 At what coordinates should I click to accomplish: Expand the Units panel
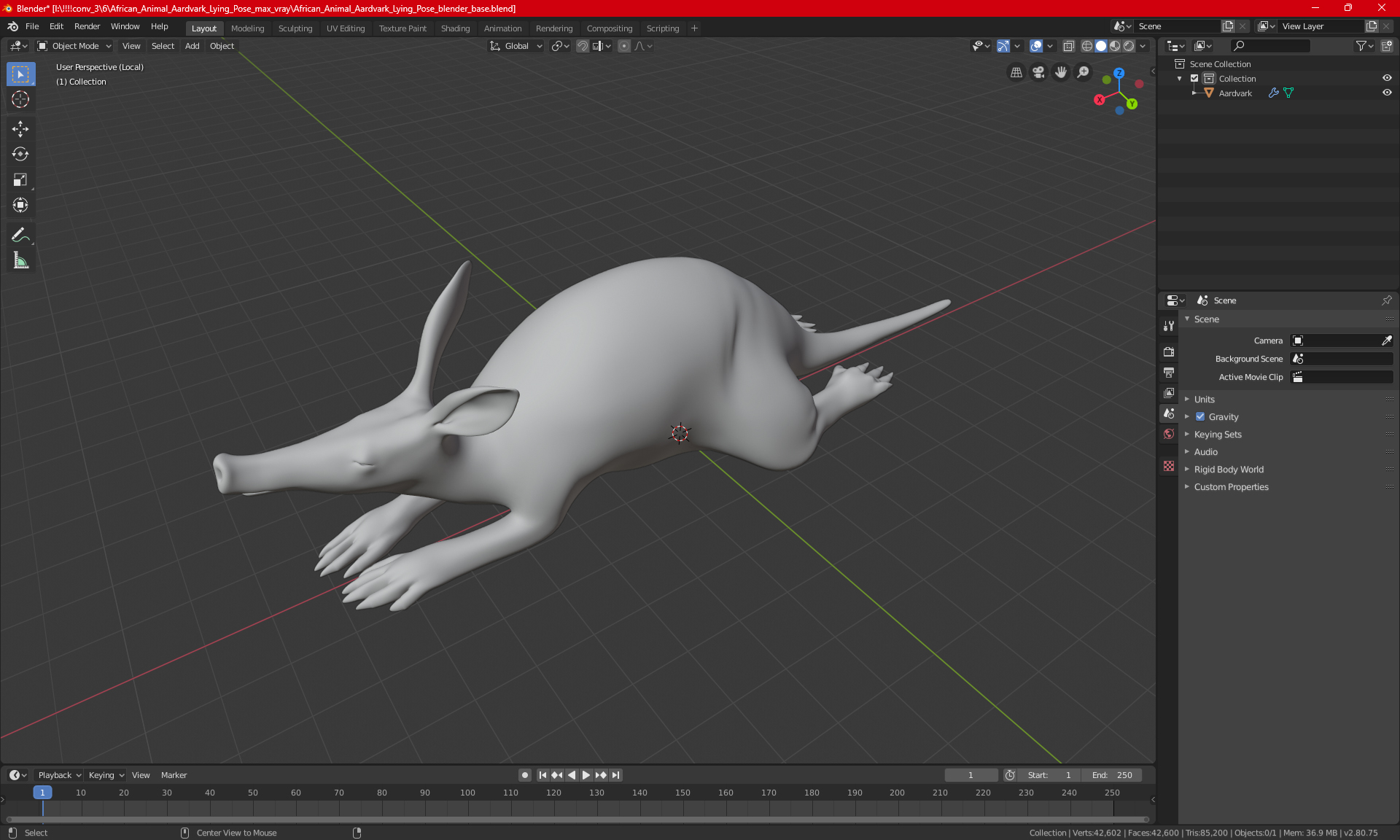click(1205, 400)
